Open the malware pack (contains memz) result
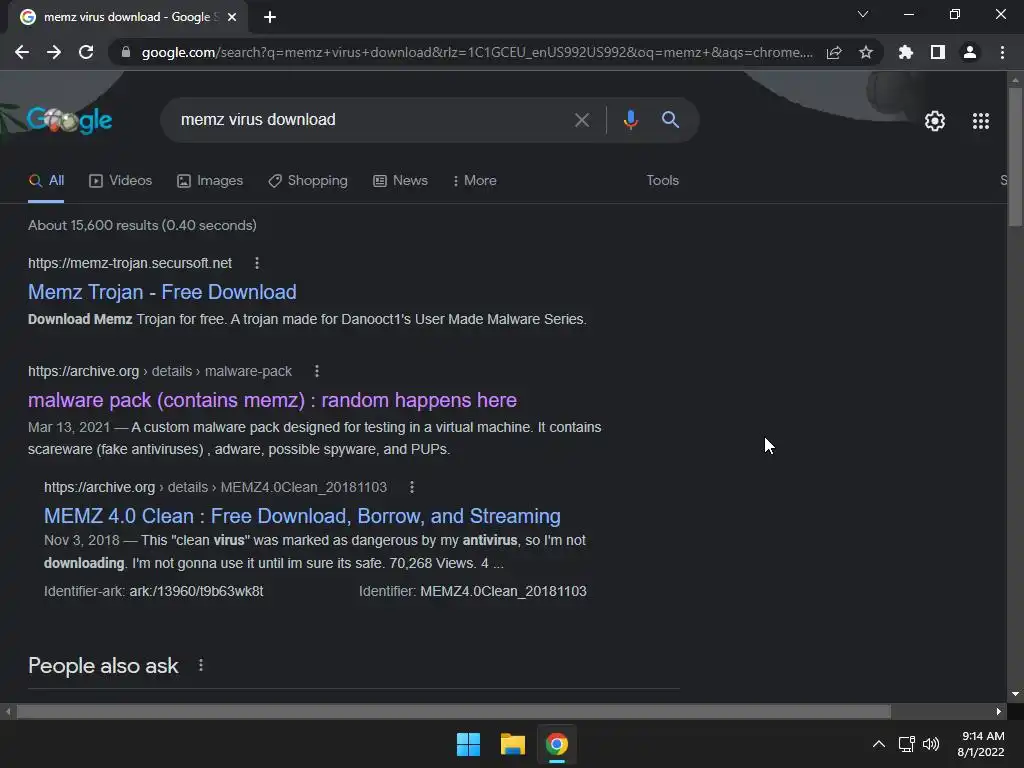The width and height of the screenshot is (1024, 768). [x=272, y=400]
